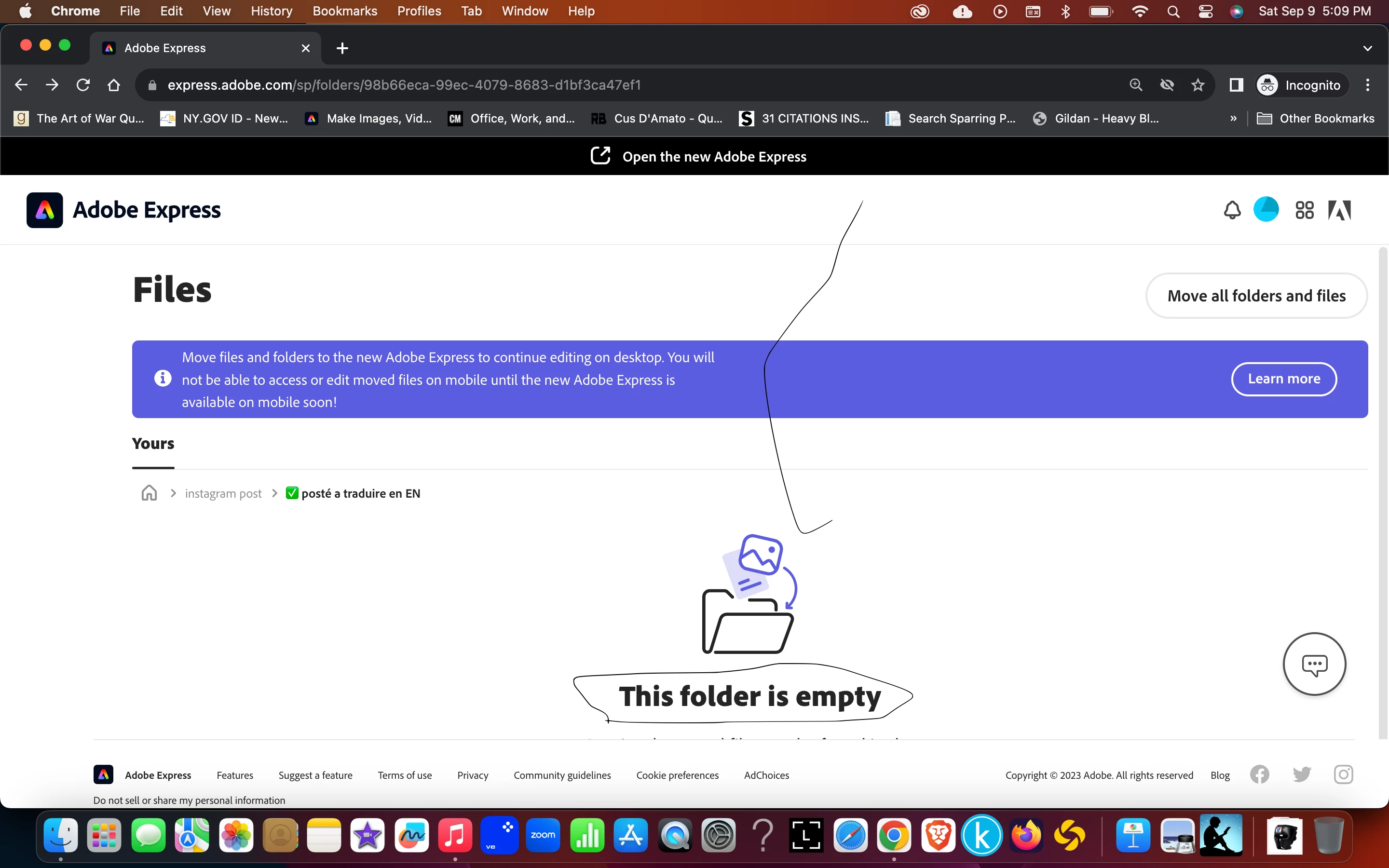Expand hidden bookmarks double-chevron

(1233, 118)
